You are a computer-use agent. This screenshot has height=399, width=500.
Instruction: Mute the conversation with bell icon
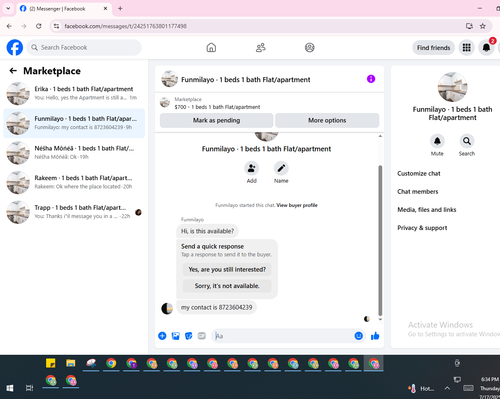coord(437,141)
